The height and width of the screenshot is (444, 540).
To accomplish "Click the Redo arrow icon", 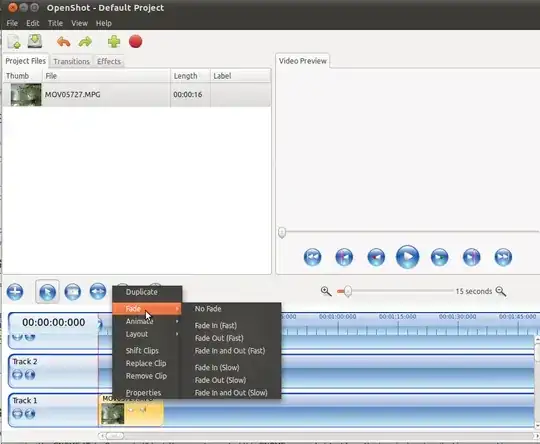I will point(85,42).
